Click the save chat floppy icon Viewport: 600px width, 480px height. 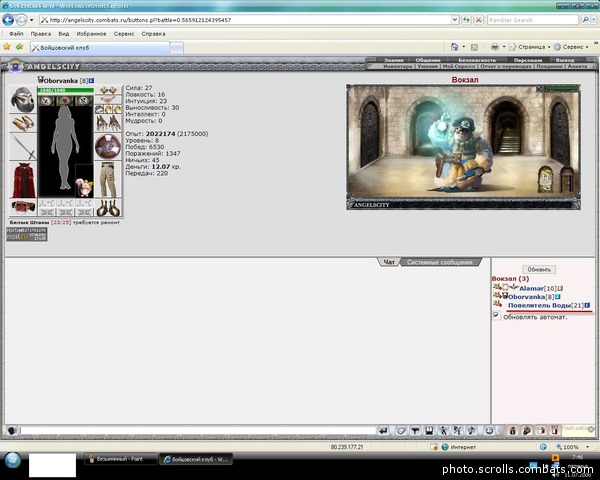tap(429, 431)
